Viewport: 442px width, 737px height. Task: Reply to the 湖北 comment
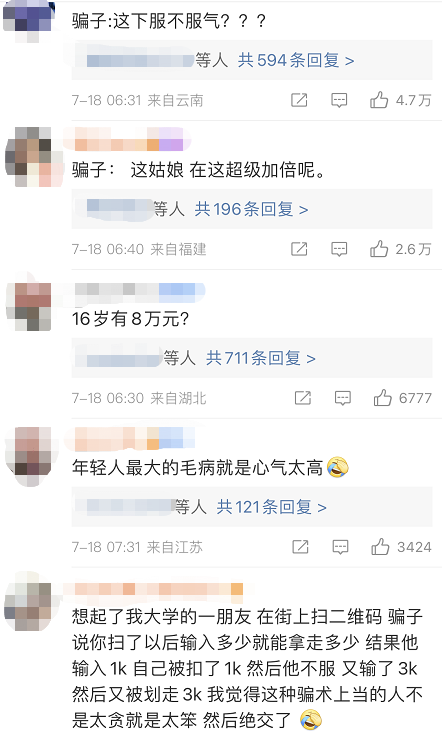[343, 398]
